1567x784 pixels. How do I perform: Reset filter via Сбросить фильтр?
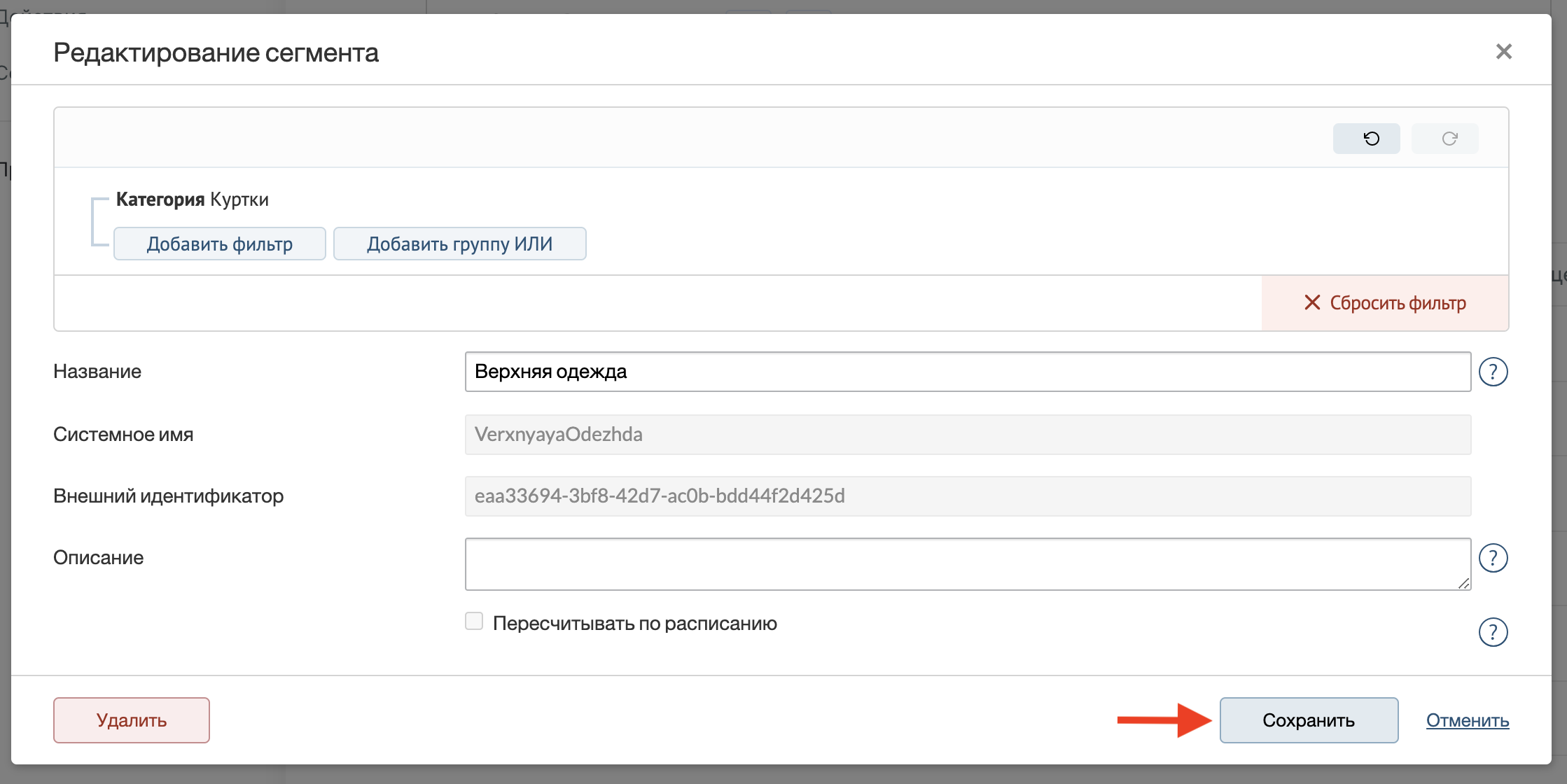[x=1385, y=303]
